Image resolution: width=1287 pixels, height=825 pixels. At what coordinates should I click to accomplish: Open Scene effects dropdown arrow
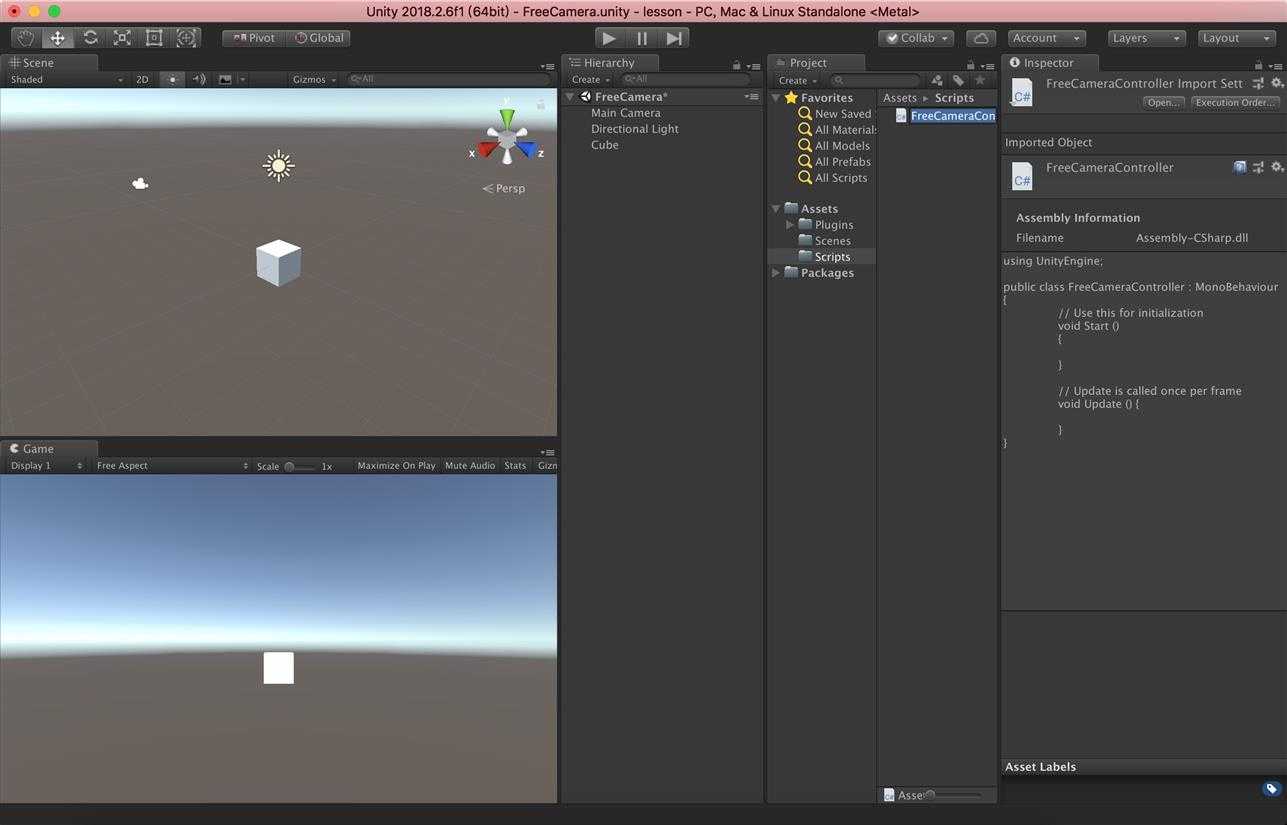tap(242, 79)
